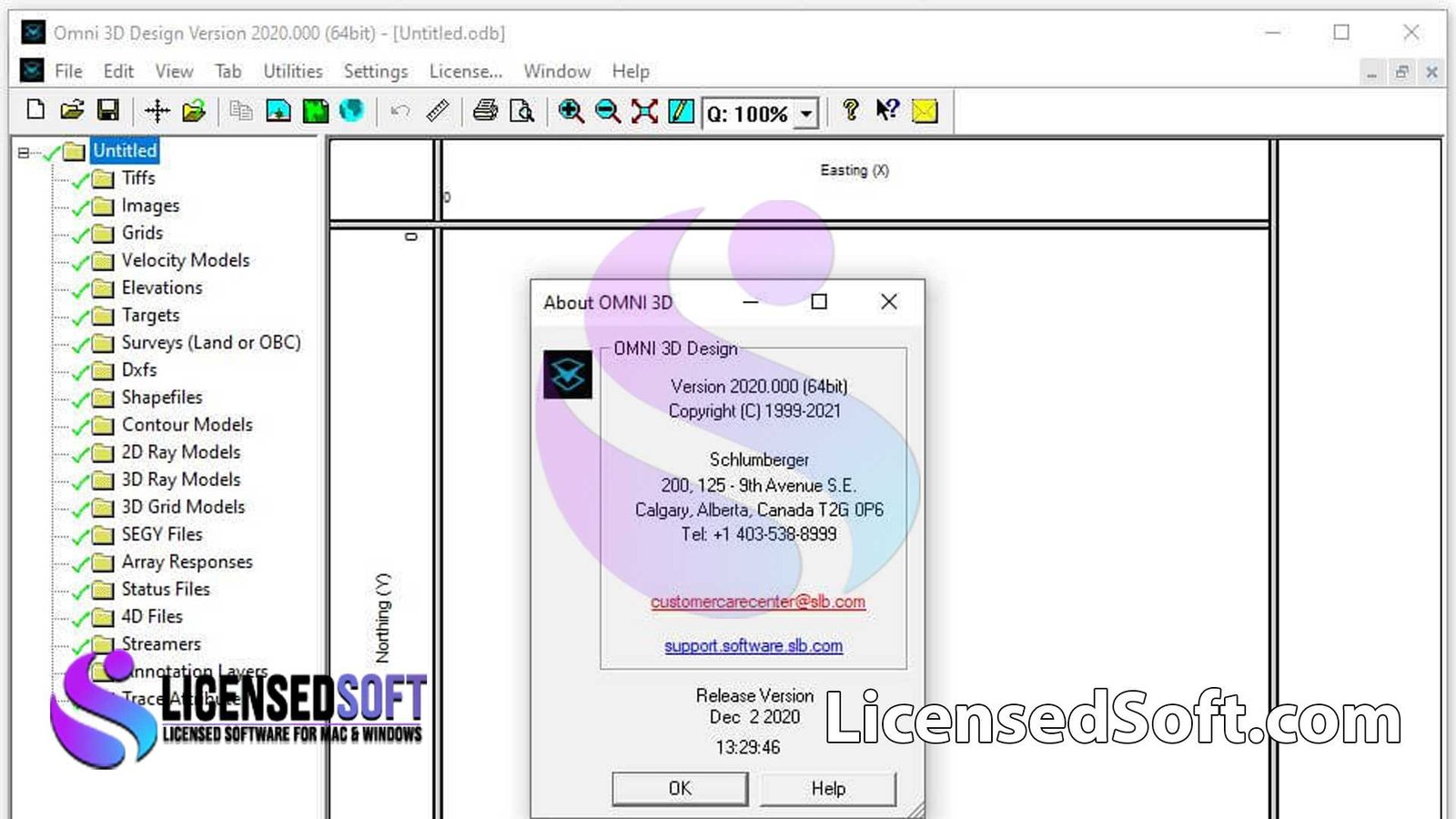
Task: Select Surveys (Land or OBC) tree item
Action: click(211, 342)
